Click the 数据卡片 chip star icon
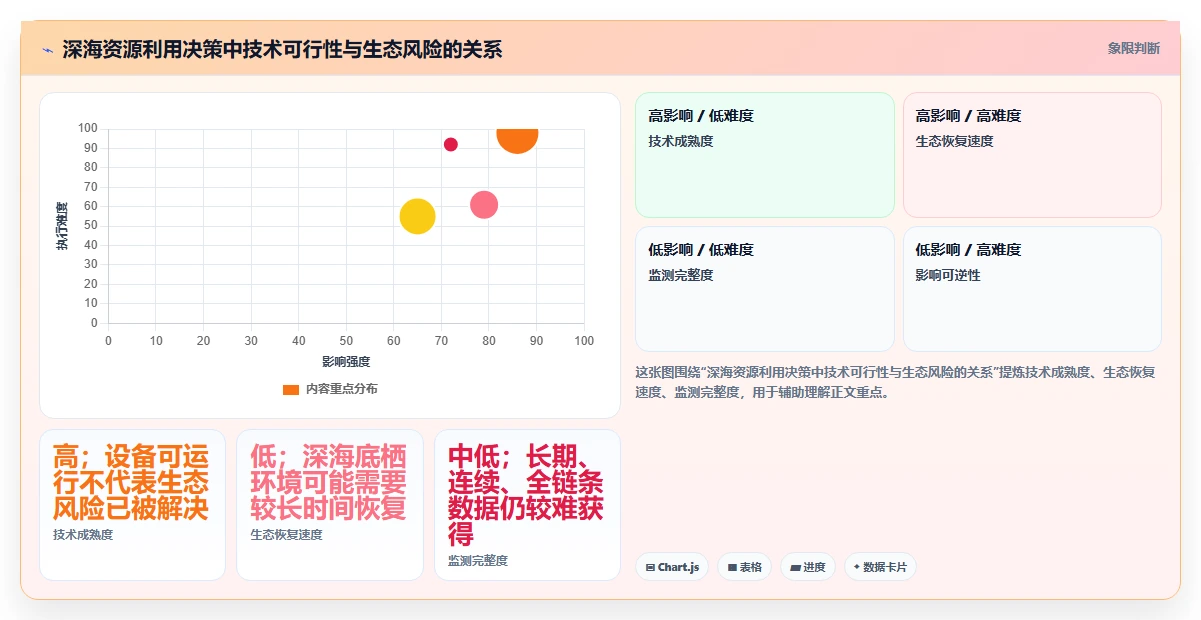 pos(857,567)
